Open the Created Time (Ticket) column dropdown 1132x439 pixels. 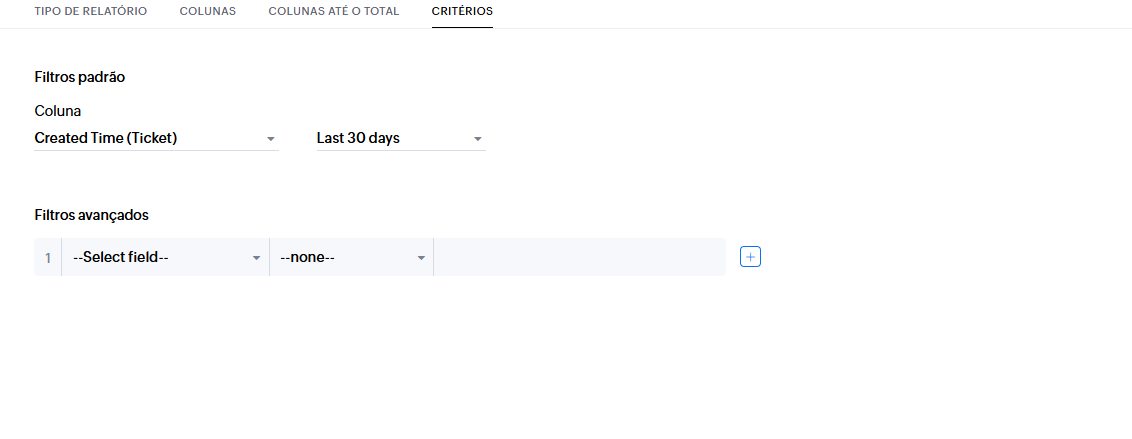[150, 138]
